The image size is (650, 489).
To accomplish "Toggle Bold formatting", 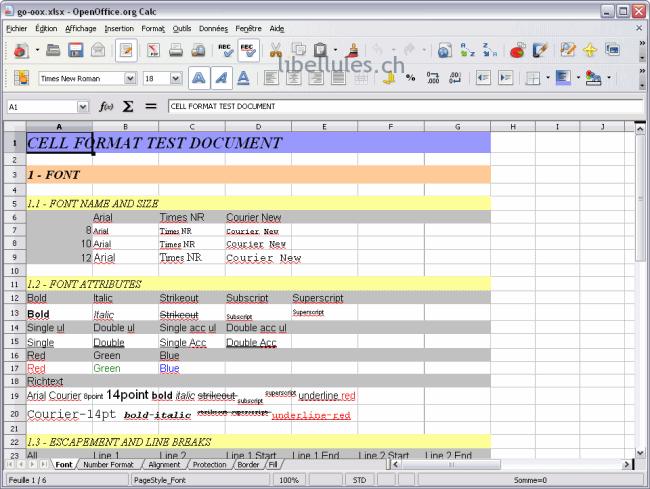I will pyautogui.click(x=199, y=78).
